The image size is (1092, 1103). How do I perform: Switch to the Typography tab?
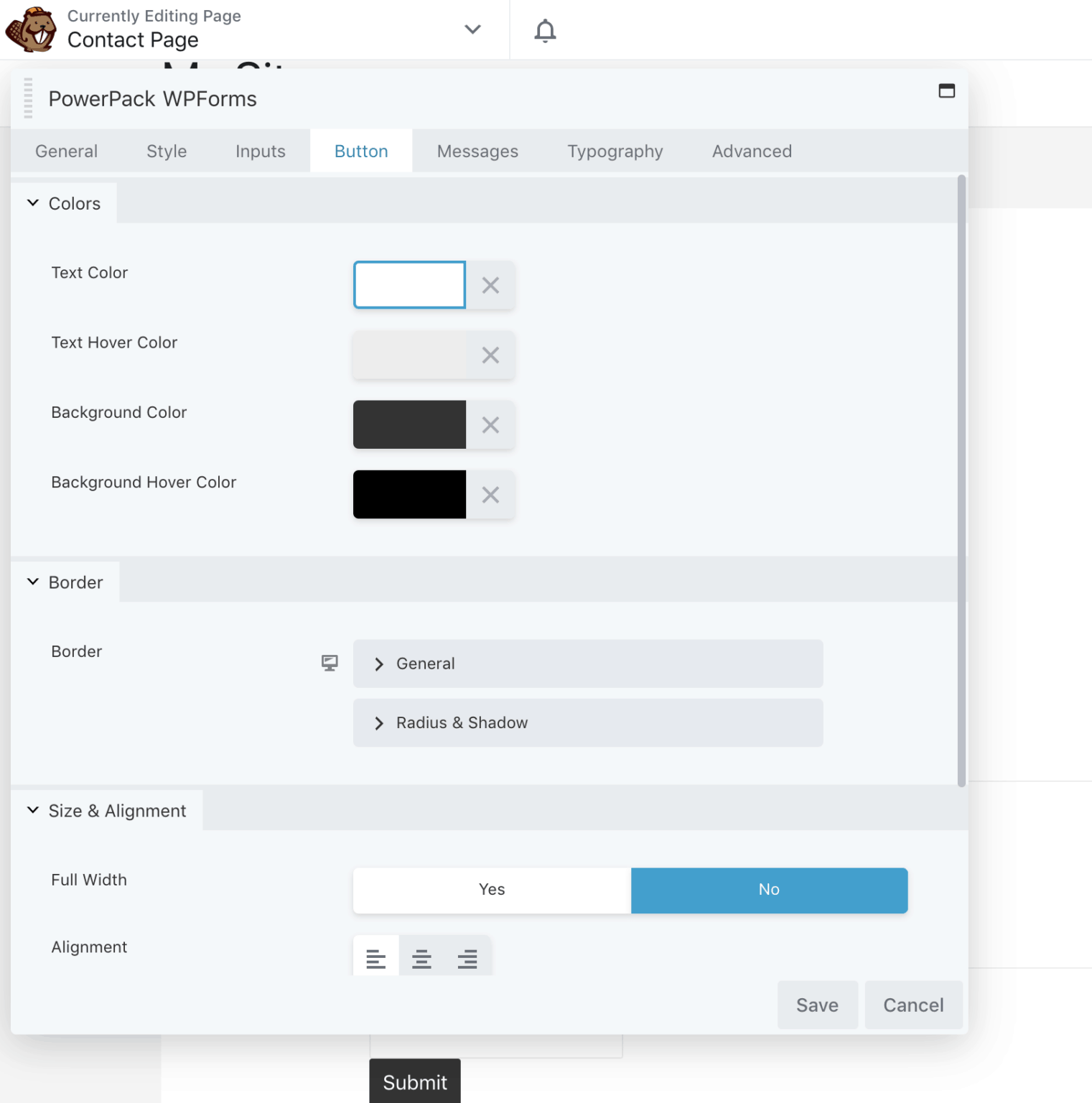(x=615, y=152)
